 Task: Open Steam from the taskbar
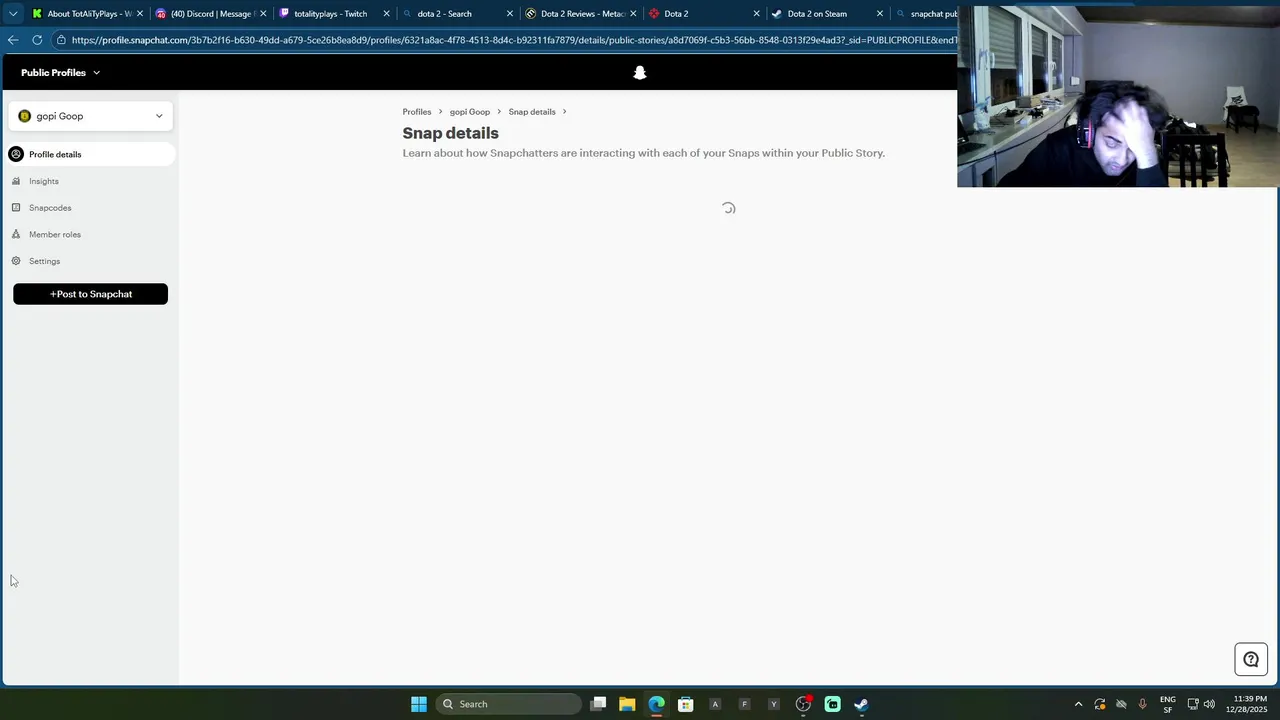861,704
